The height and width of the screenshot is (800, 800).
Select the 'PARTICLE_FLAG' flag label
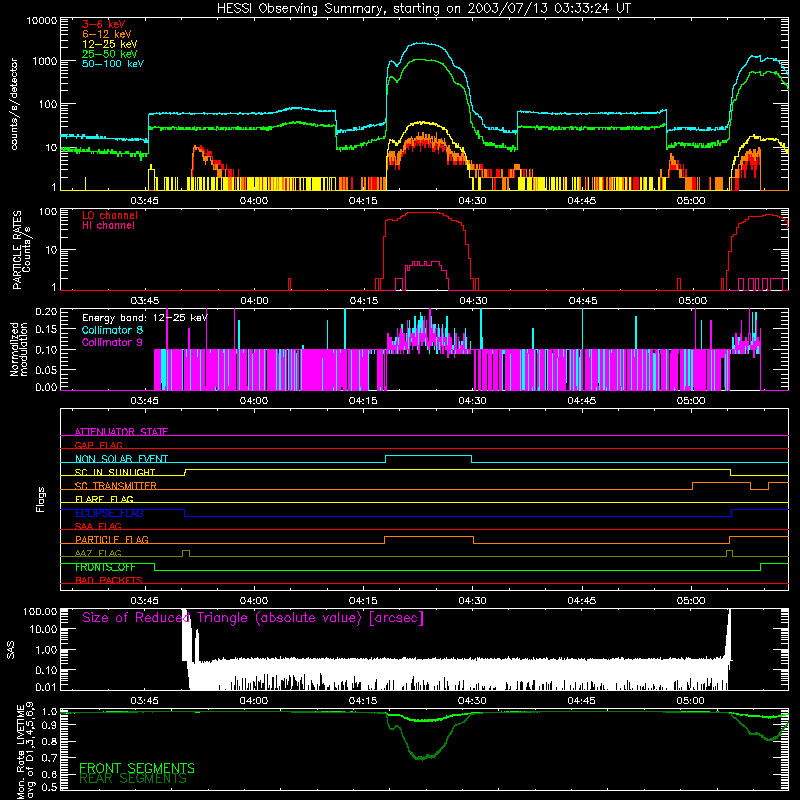pos(112,539)
